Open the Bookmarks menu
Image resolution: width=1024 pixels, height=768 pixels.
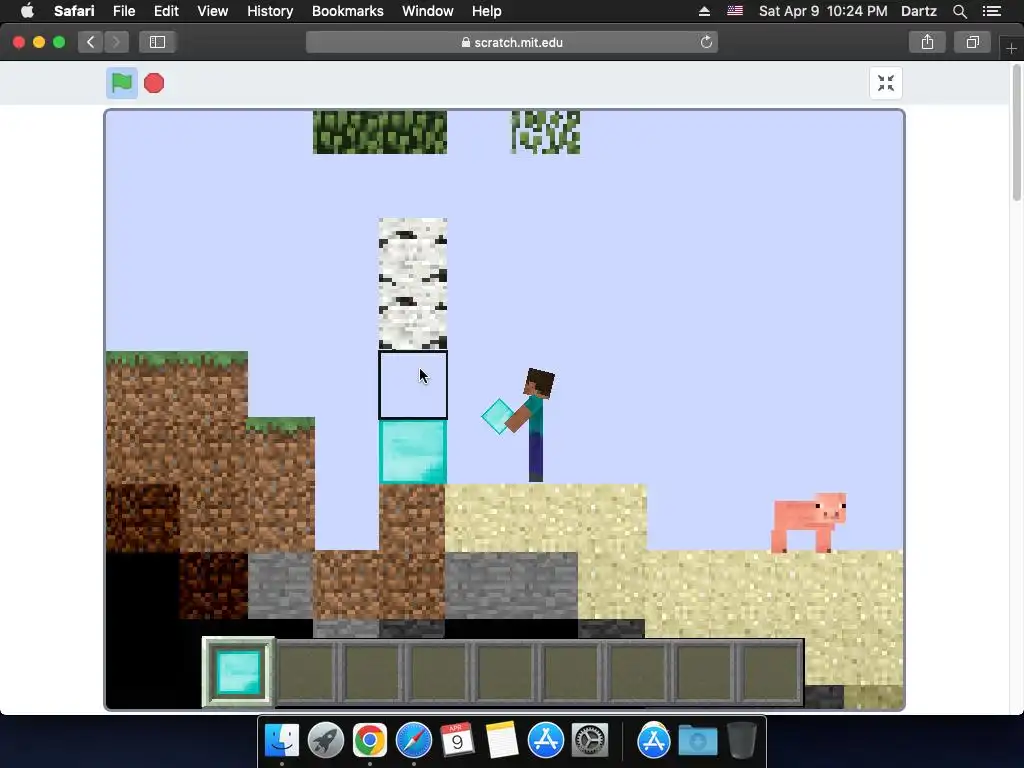[347, 11]
